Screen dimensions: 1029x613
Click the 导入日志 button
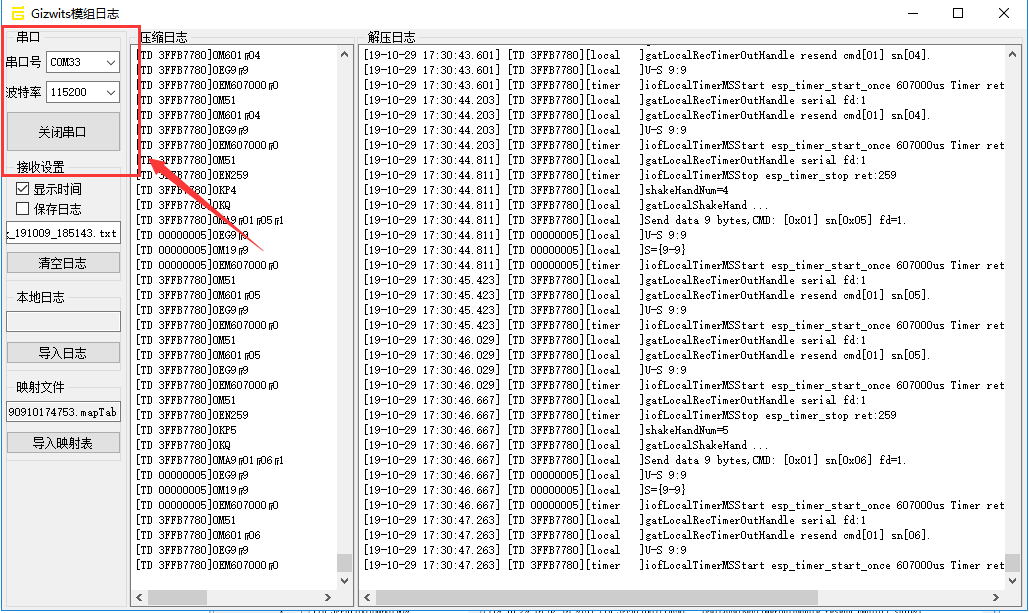(63, 353)
